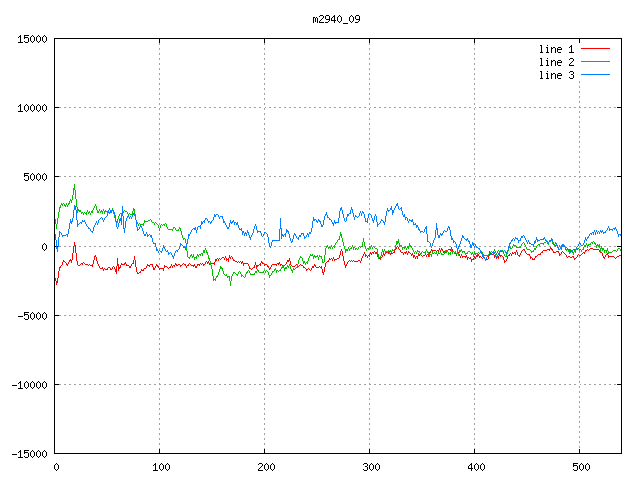
Task: Click the chart title m2940_09
Action: click(335, 20)
